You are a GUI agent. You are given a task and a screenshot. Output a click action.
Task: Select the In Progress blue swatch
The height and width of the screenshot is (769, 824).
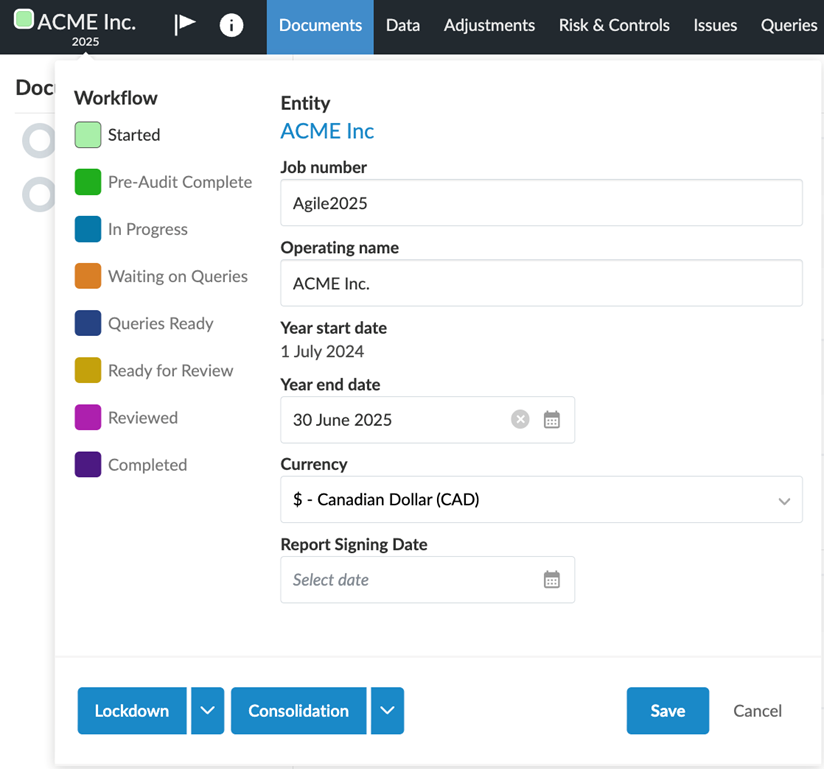[88, 229]
